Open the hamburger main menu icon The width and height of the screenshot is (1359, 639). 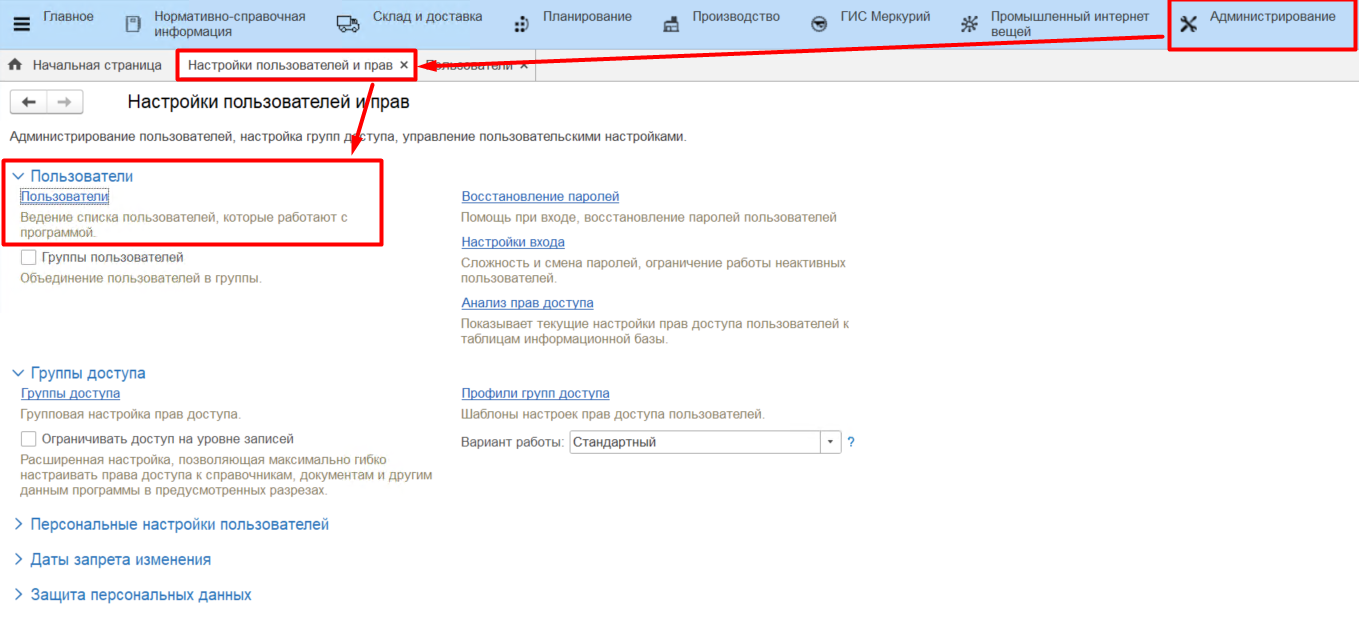click(x=21, y=24)
